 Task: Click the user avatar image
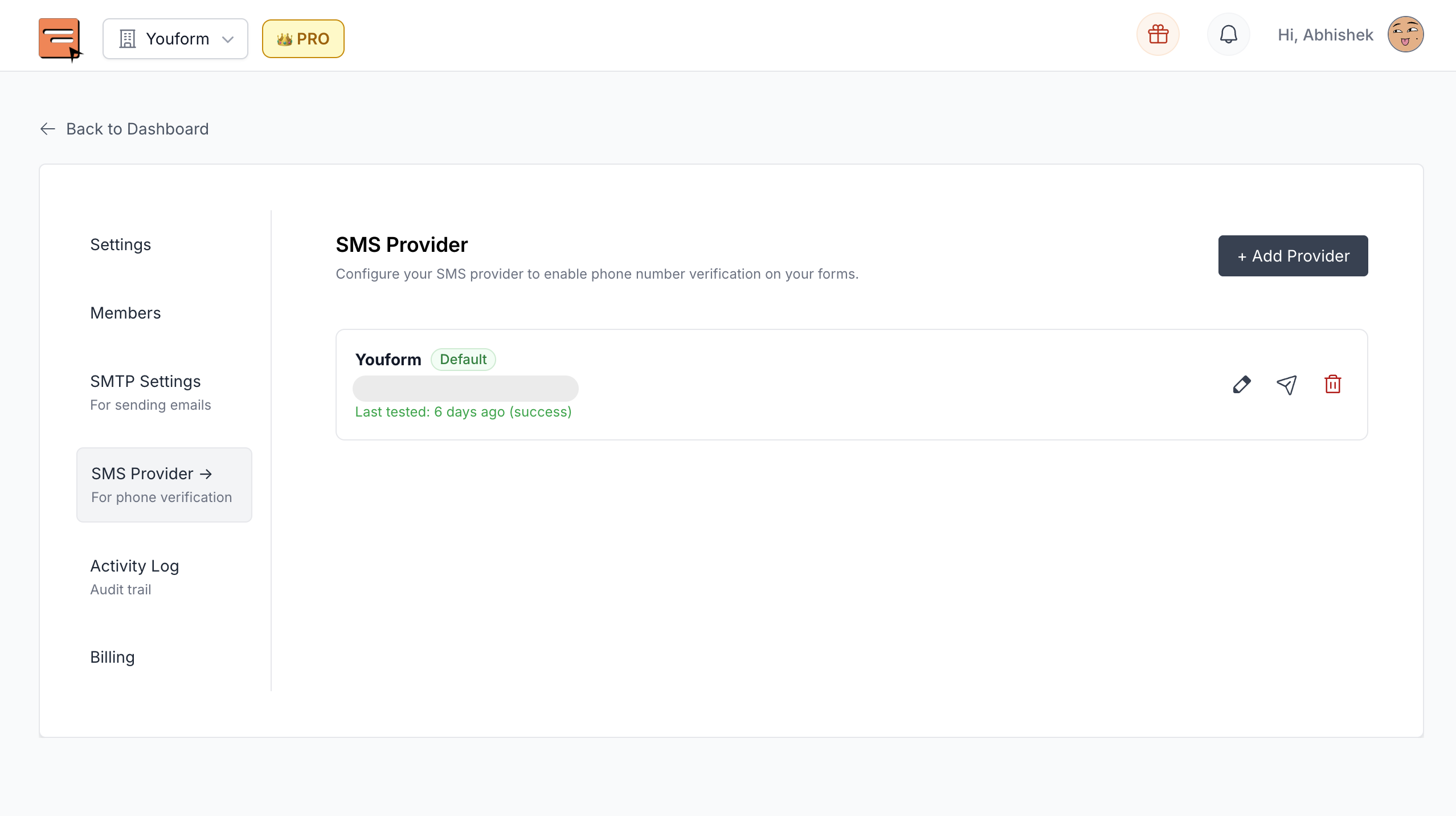(1406, 35)
